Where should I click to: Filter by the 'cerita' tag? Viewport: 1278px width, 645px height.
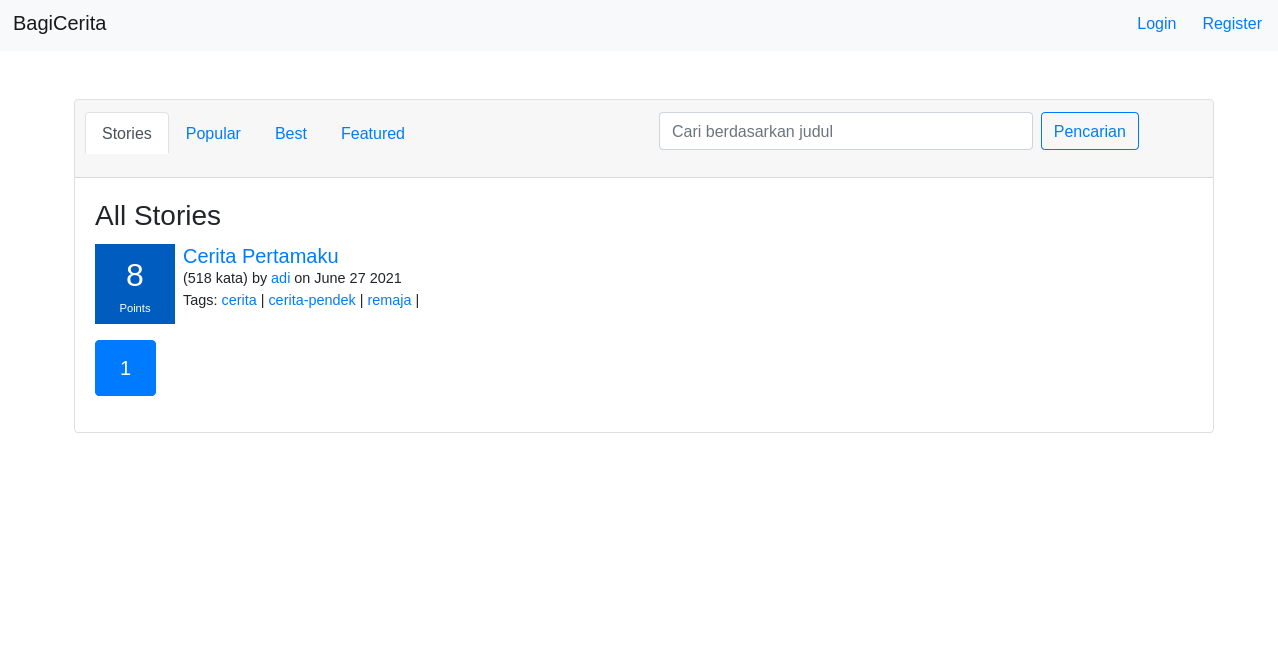tap(239, 300)
